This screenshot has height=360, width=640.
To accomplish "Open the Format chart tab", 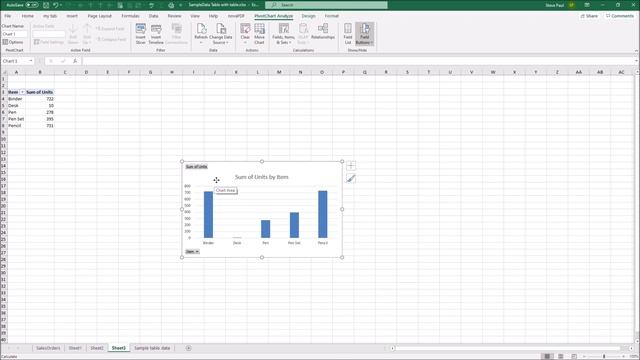I will 331,16.
